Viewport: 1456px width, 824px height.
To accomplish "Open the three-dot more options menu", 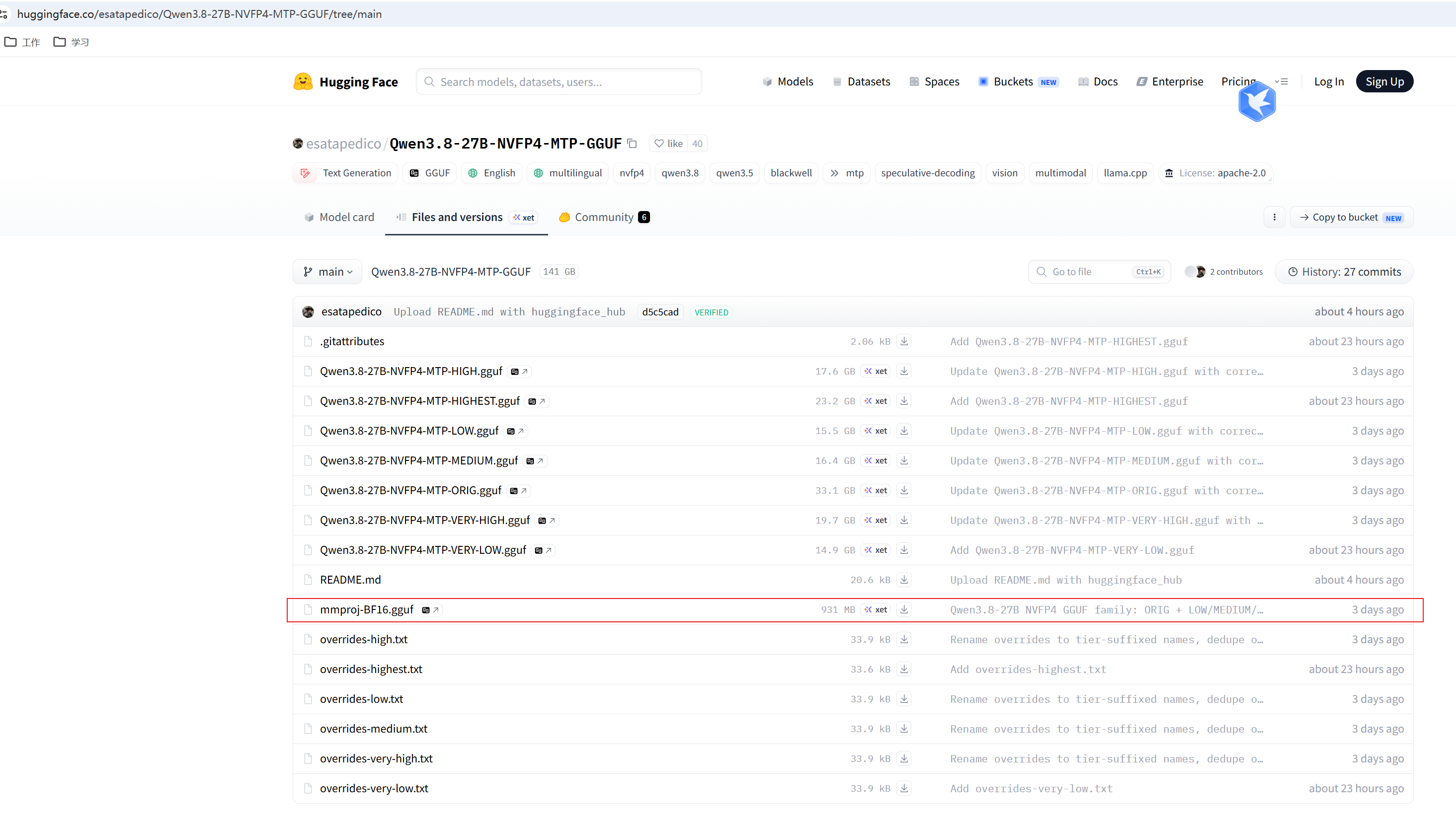I will pos(1274,218).
